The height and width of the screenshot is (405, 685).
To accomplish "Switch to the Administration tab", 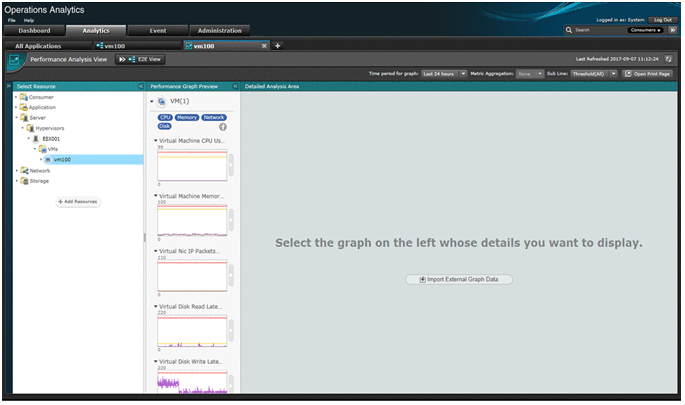I will (220, 31).
